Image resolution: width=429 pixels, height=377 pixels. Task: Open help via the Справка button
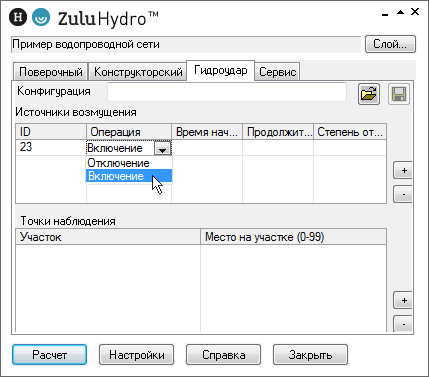click(x=224, y=355)
